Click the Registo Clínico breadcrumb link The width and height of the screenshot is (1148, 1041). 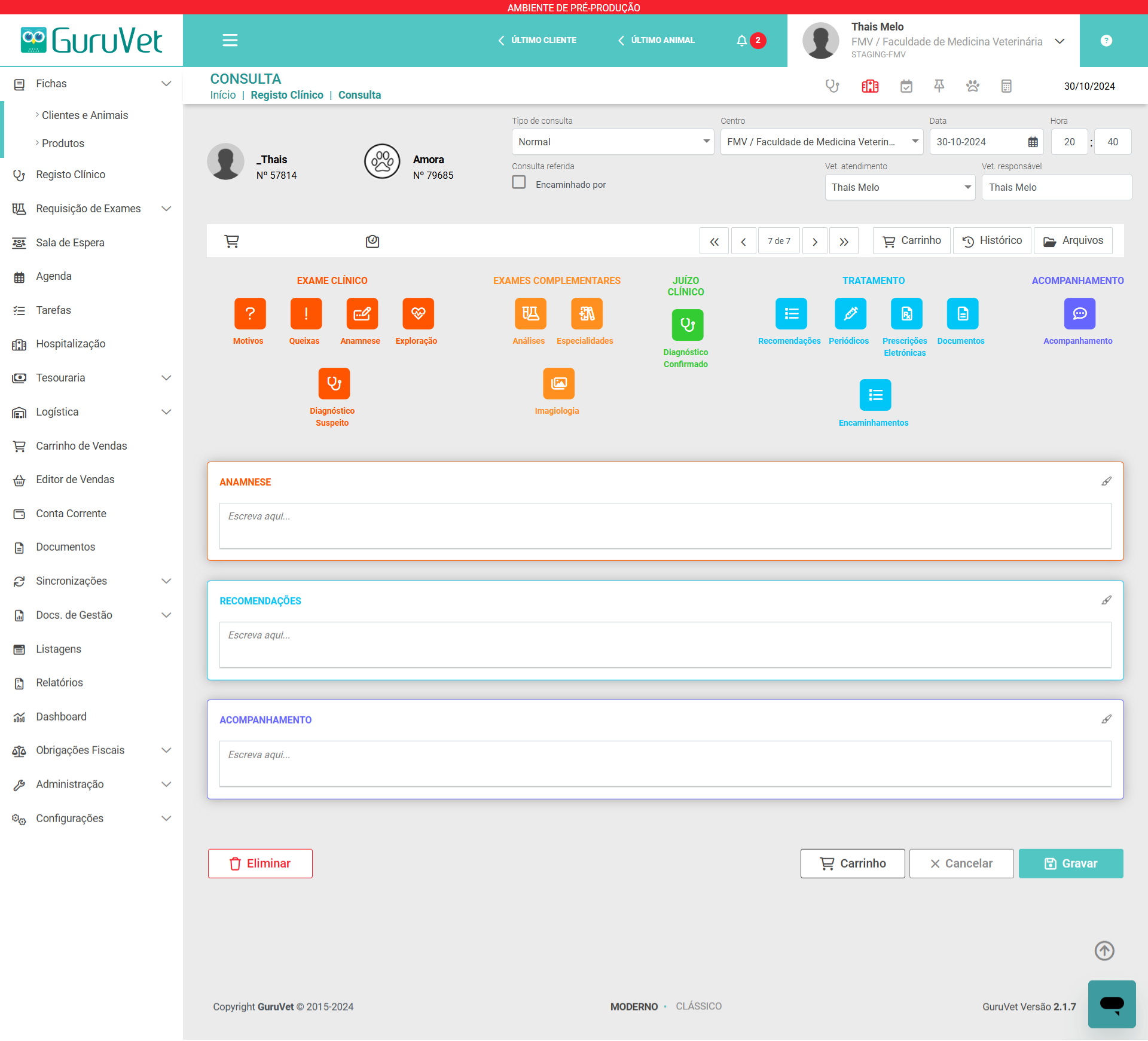[286, 95]
